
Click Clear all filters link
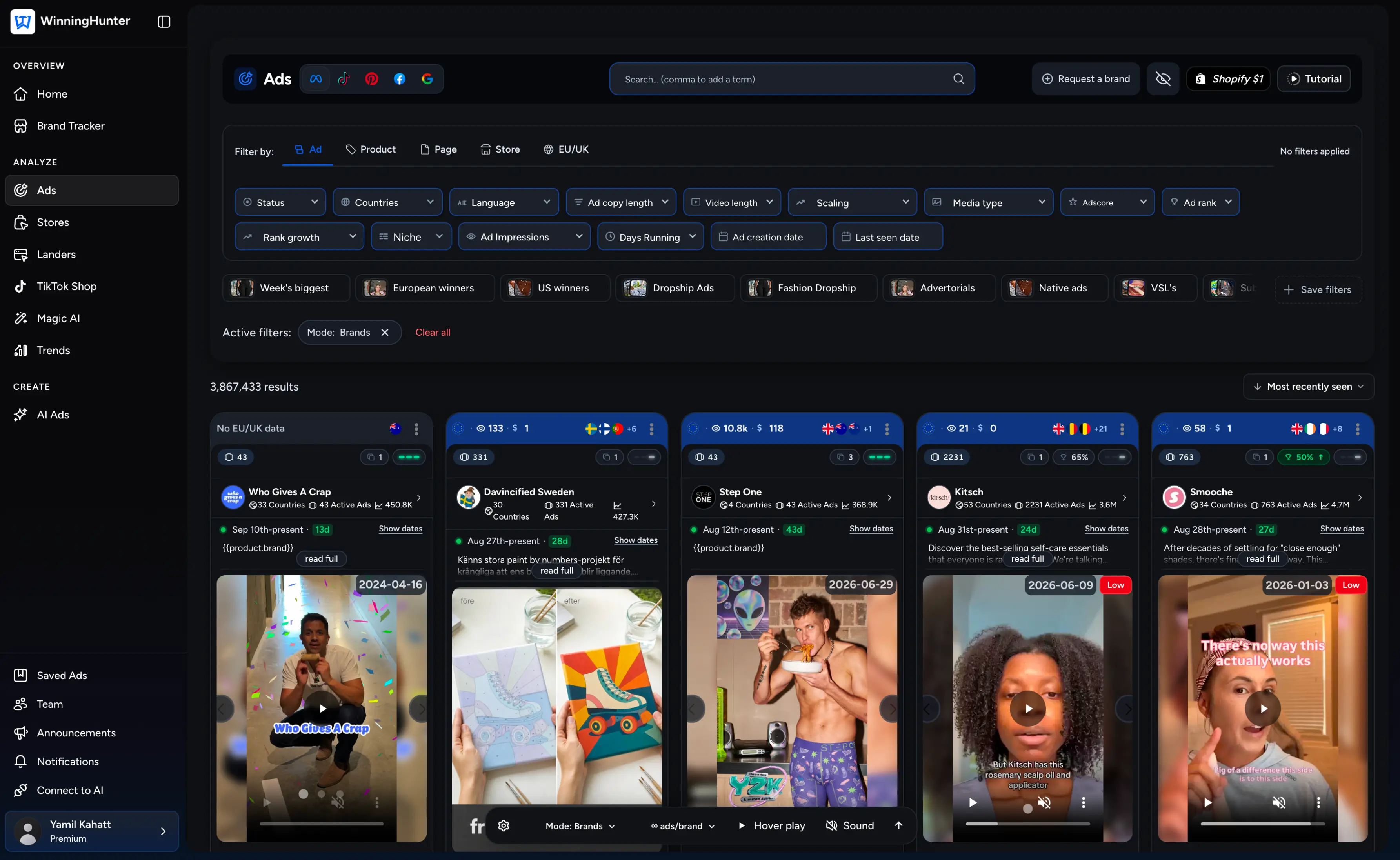pyautogui.click(x=433, y=332)
